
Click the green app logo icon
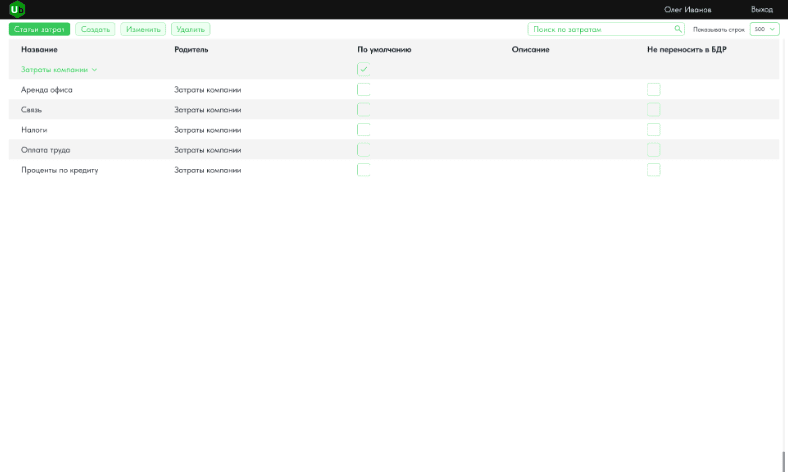16,9
